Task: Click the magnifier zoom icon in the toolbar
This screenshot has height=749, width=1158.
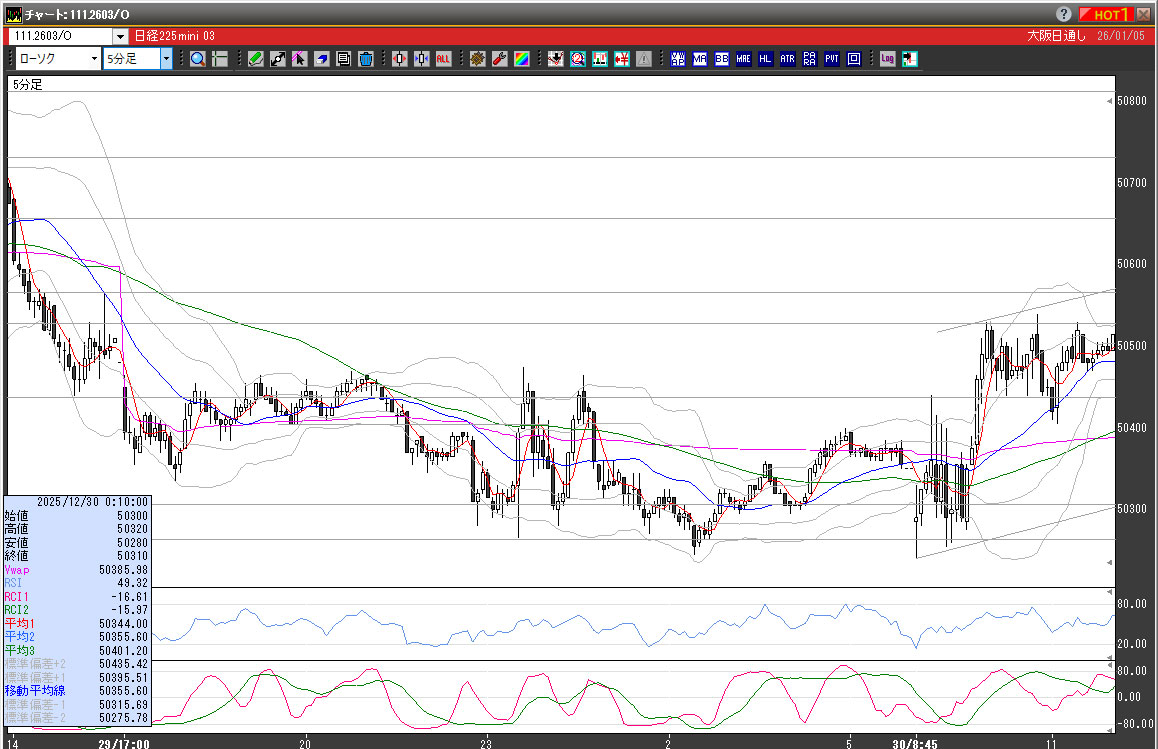Action: 198,59
